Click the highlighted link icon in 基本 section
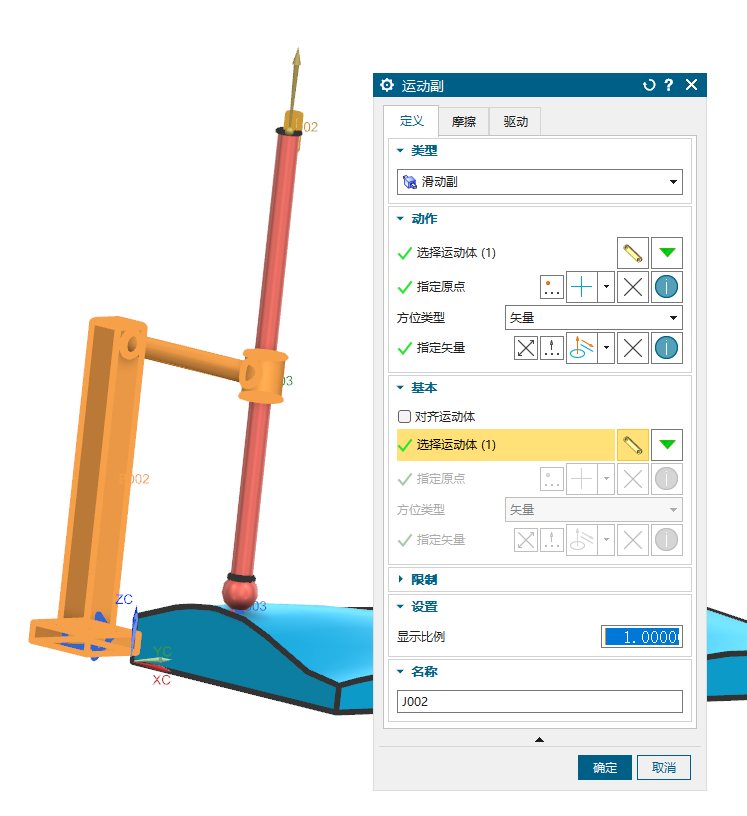 (x=631, y=445)
